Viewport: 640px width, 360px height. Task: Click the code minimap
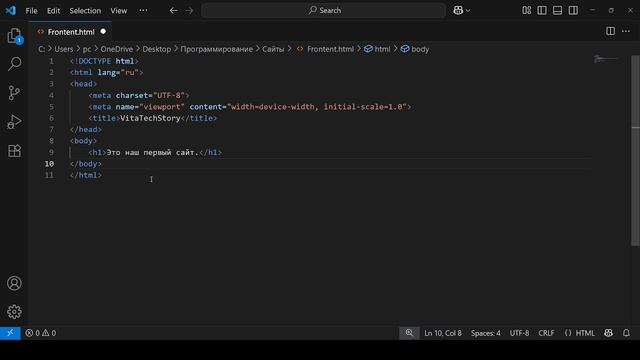pos(606,59)
